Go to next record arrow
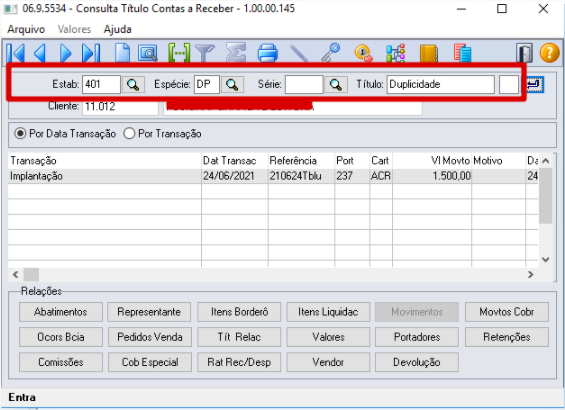Image resolution: width=565 pixels, height=410 pixels. pos(66,53)
